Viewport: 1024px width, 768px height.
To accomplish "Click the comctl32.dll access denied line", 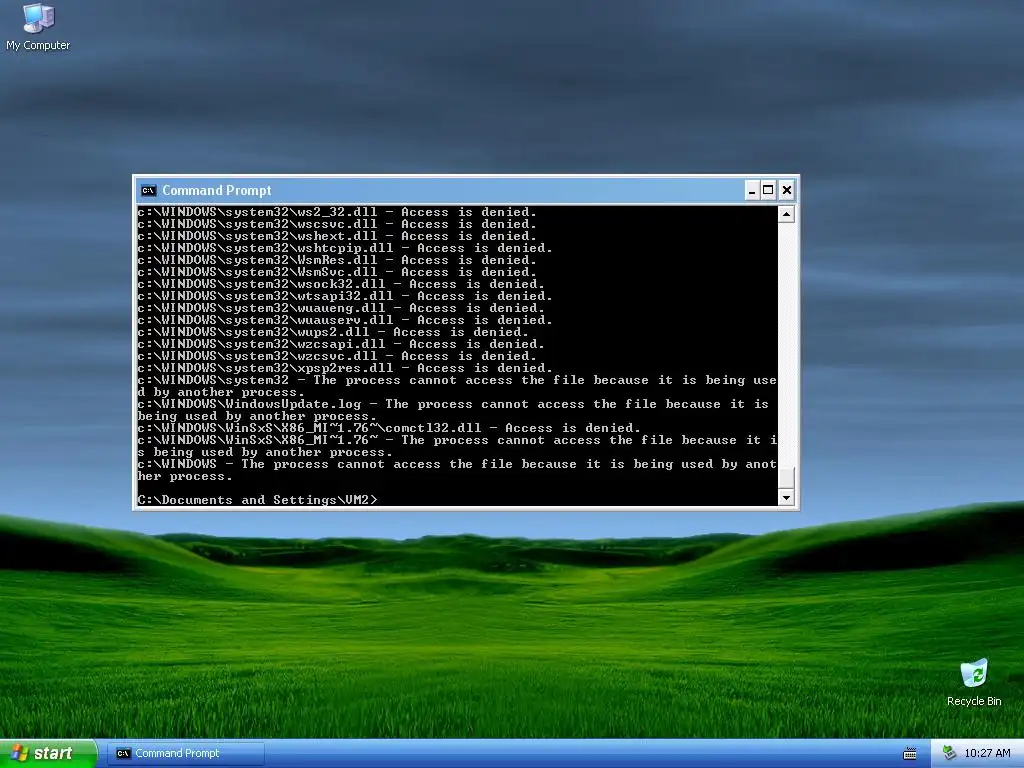I will (389, 428).
